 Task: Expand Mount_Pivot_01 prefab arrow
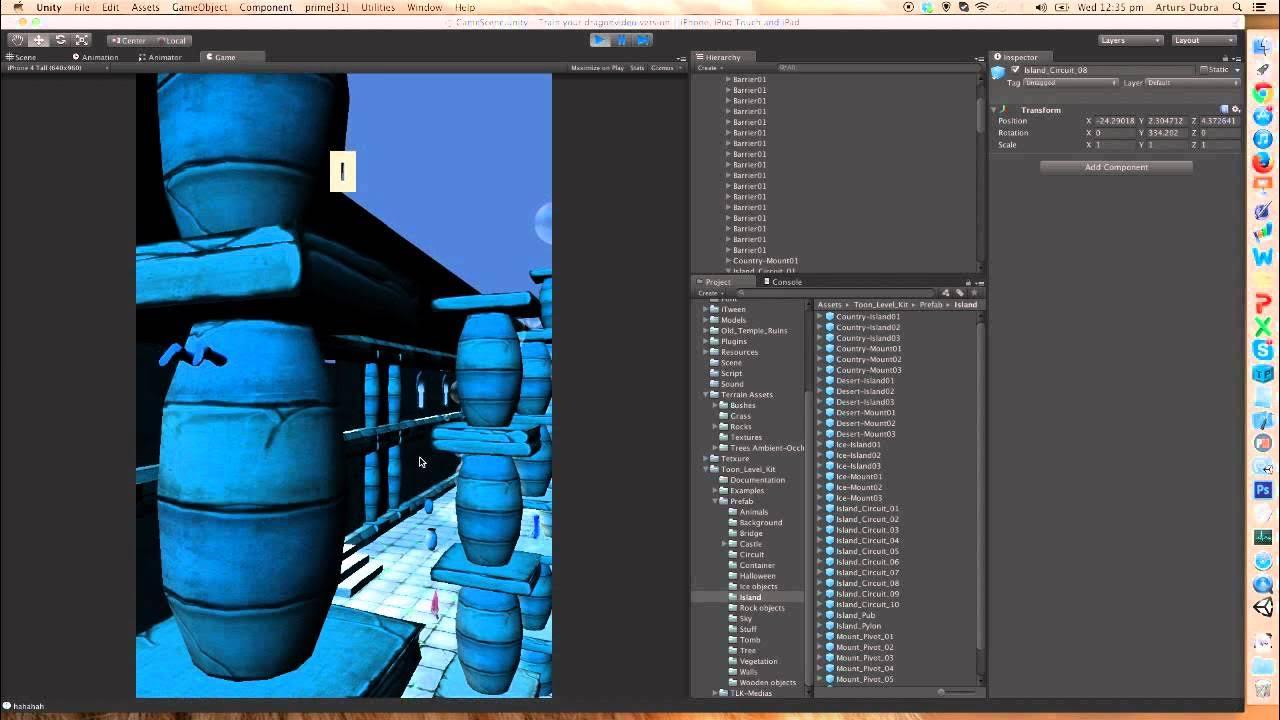(819, 637)
